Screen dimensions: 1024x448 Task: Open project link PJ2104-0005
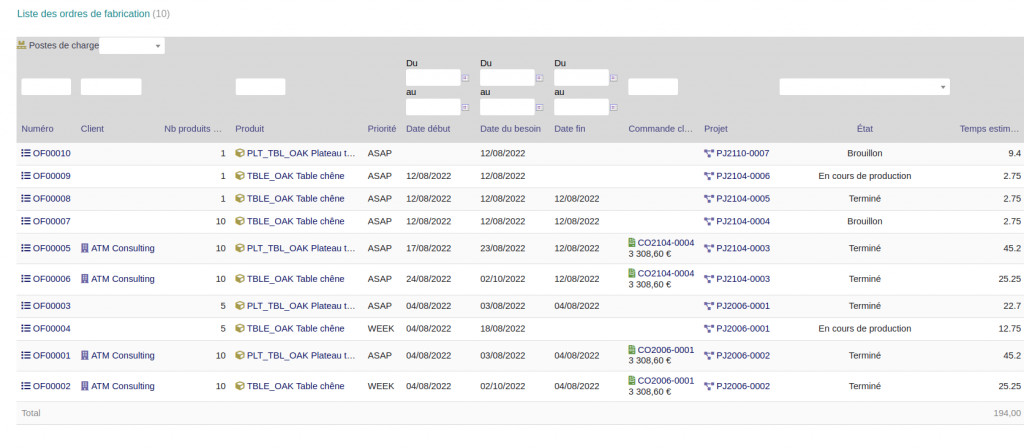click(743, 199)
